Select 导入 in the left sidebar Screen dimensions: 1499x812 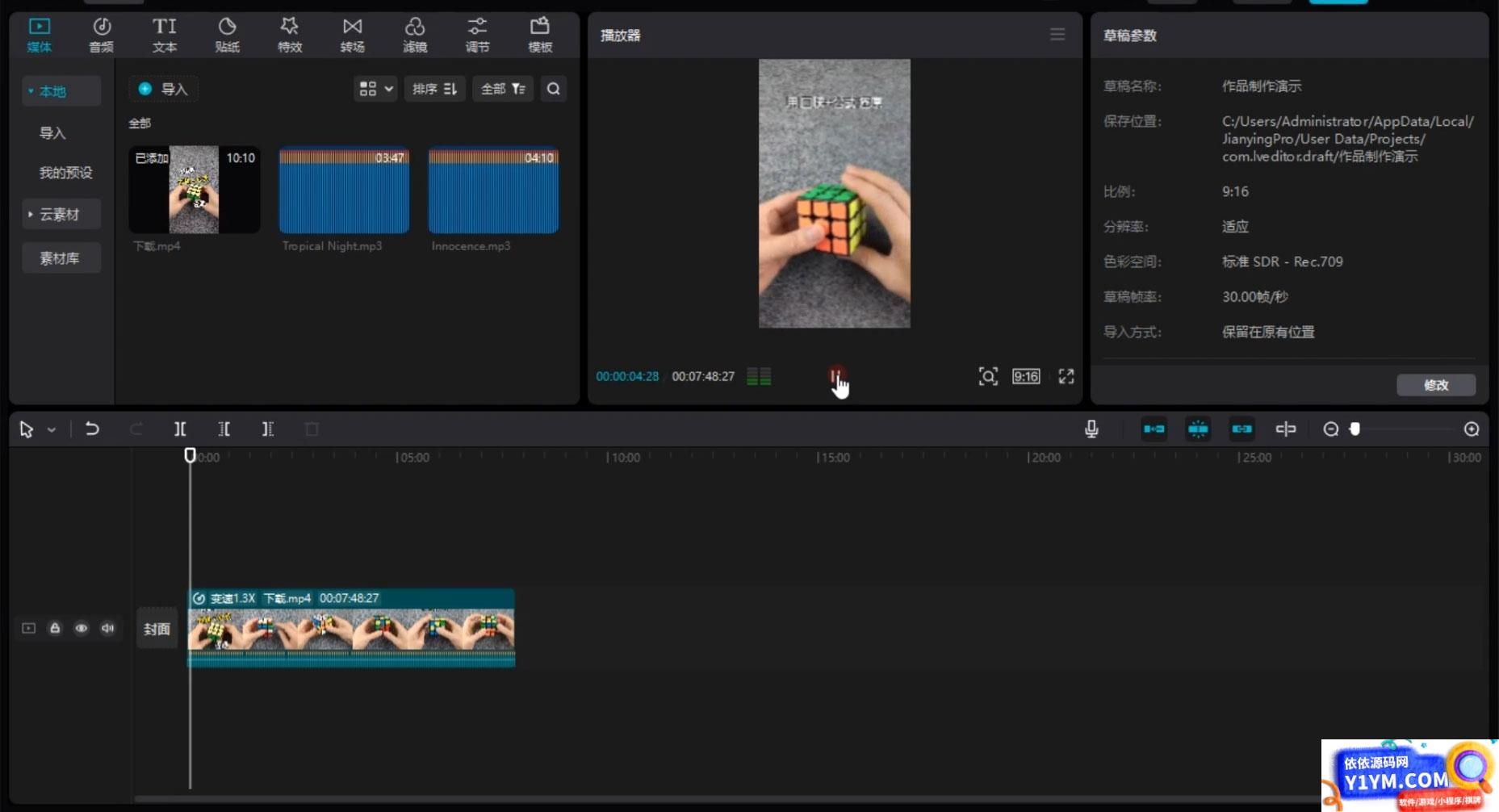pyautogui.click(x=53, y=133)
